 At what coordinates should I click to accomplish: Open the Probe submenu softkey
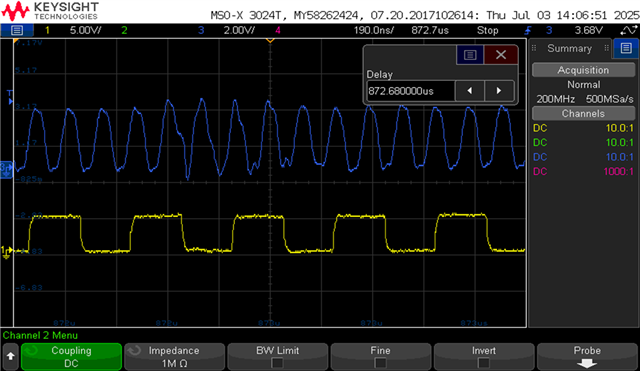click(587, 357)
